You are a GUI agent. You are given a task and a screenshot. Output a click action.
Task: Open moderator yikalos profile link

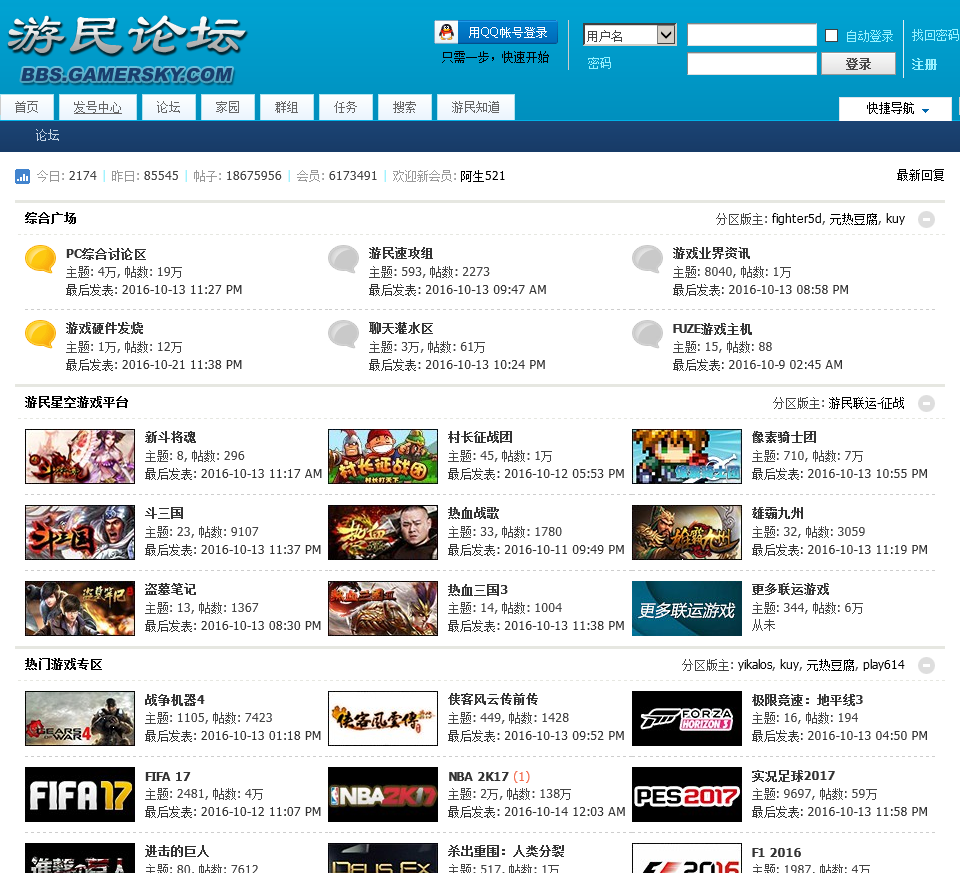(755, 664)
